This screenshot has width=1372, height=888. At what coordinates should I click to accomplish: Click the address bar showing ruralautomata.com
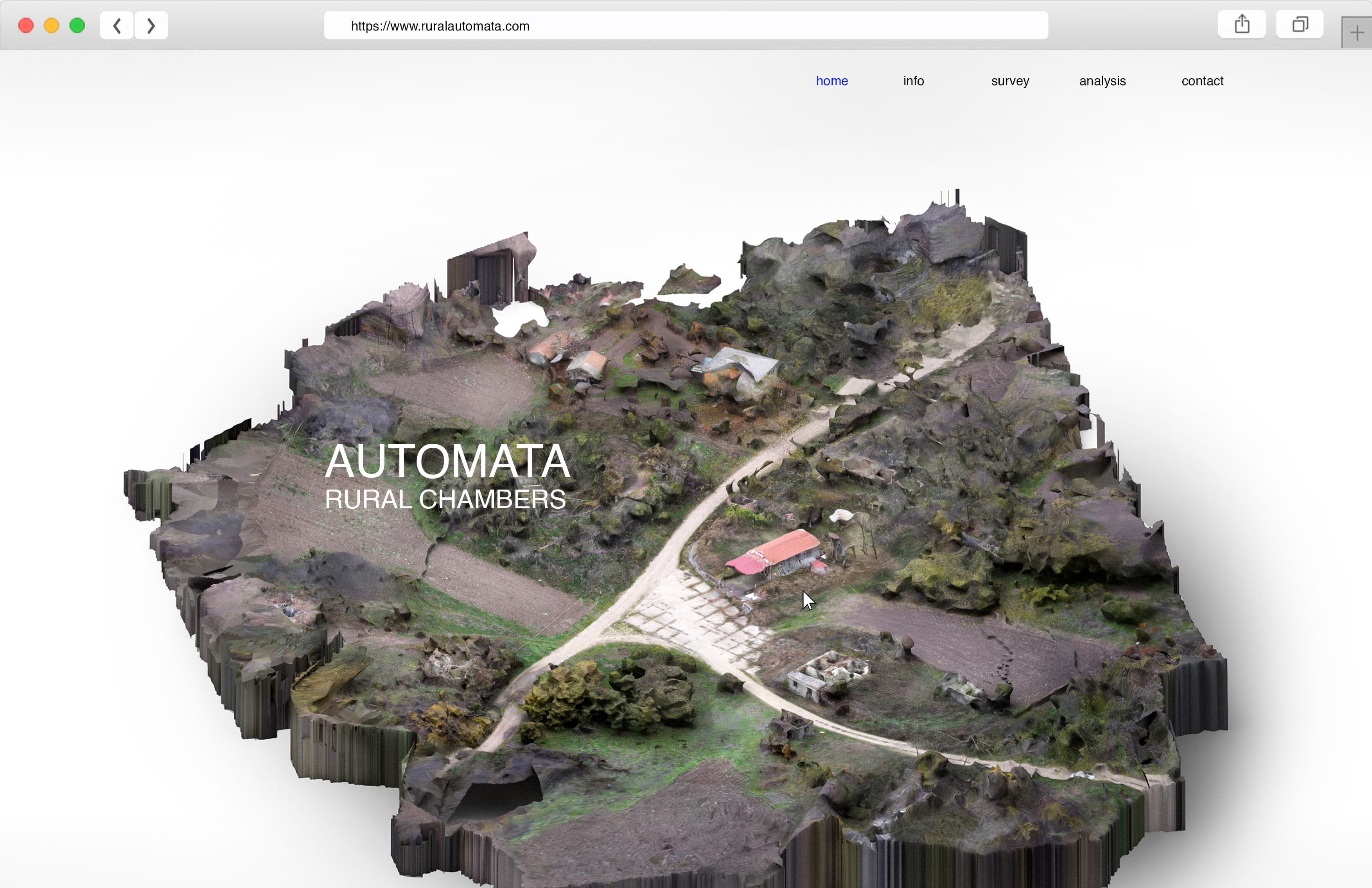coord(686,25)
